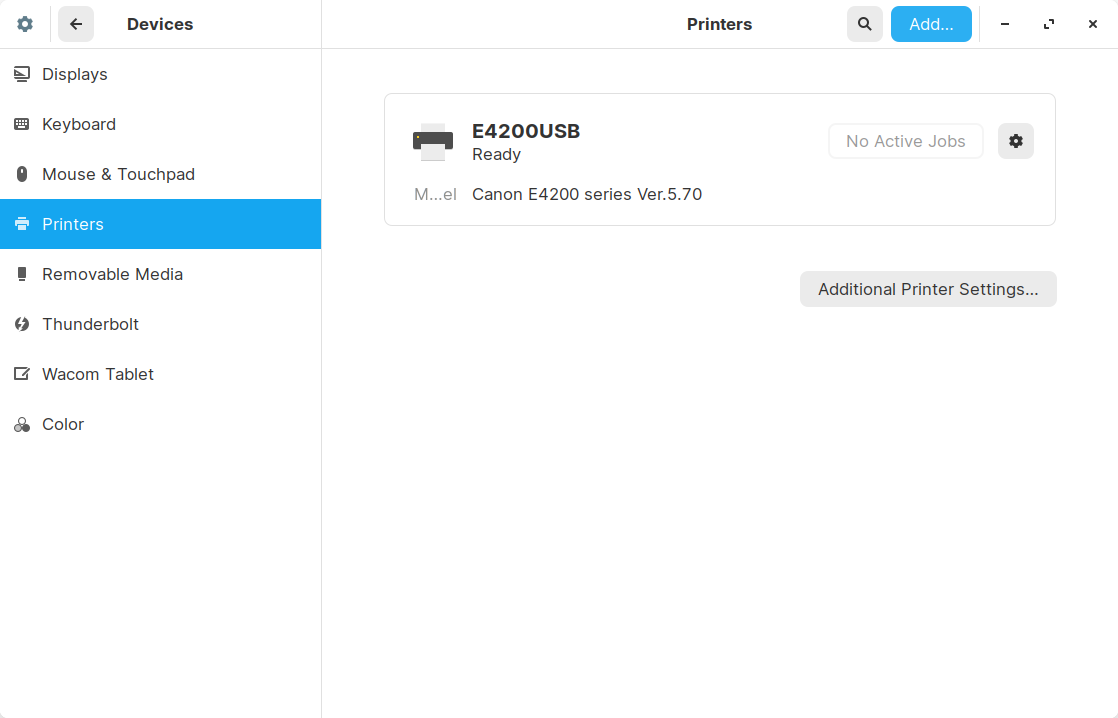Click the mouse icon beside Mouse & Touchpad
1118x718 pixels.
(22, 174)
